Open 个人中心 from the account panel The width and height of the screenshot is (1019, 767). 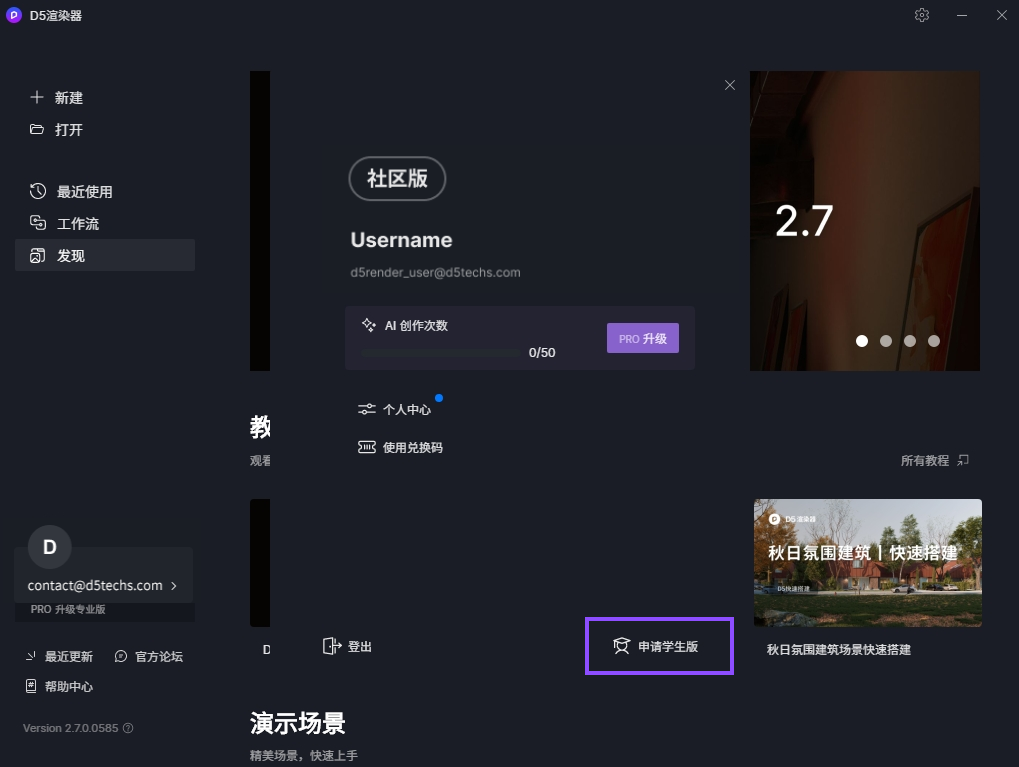(367, 408)
